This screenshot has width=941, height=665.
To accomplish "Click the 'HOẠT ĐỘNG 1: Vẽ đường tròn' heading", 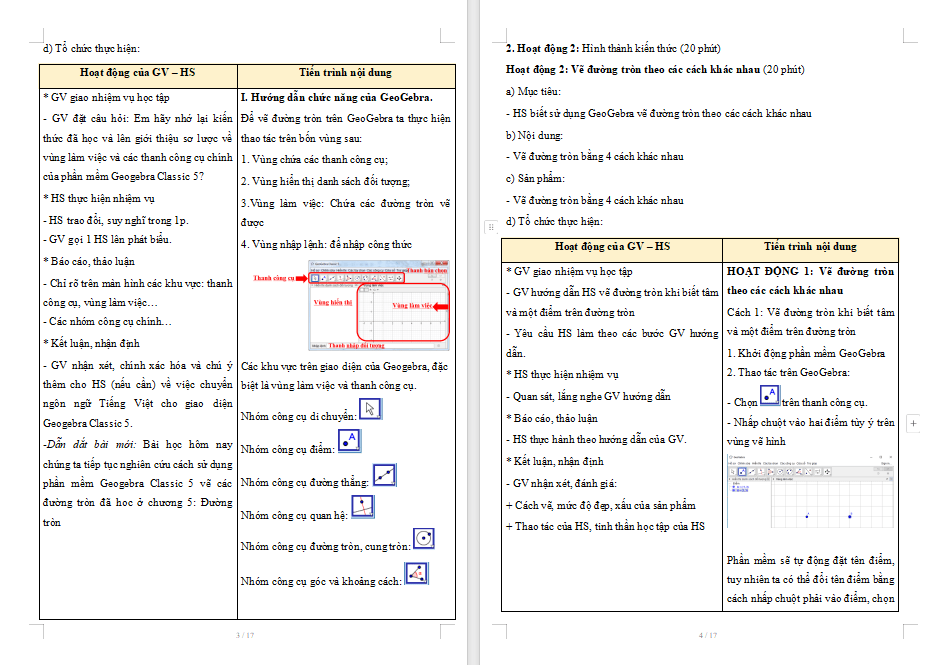I will click(810, 272).
